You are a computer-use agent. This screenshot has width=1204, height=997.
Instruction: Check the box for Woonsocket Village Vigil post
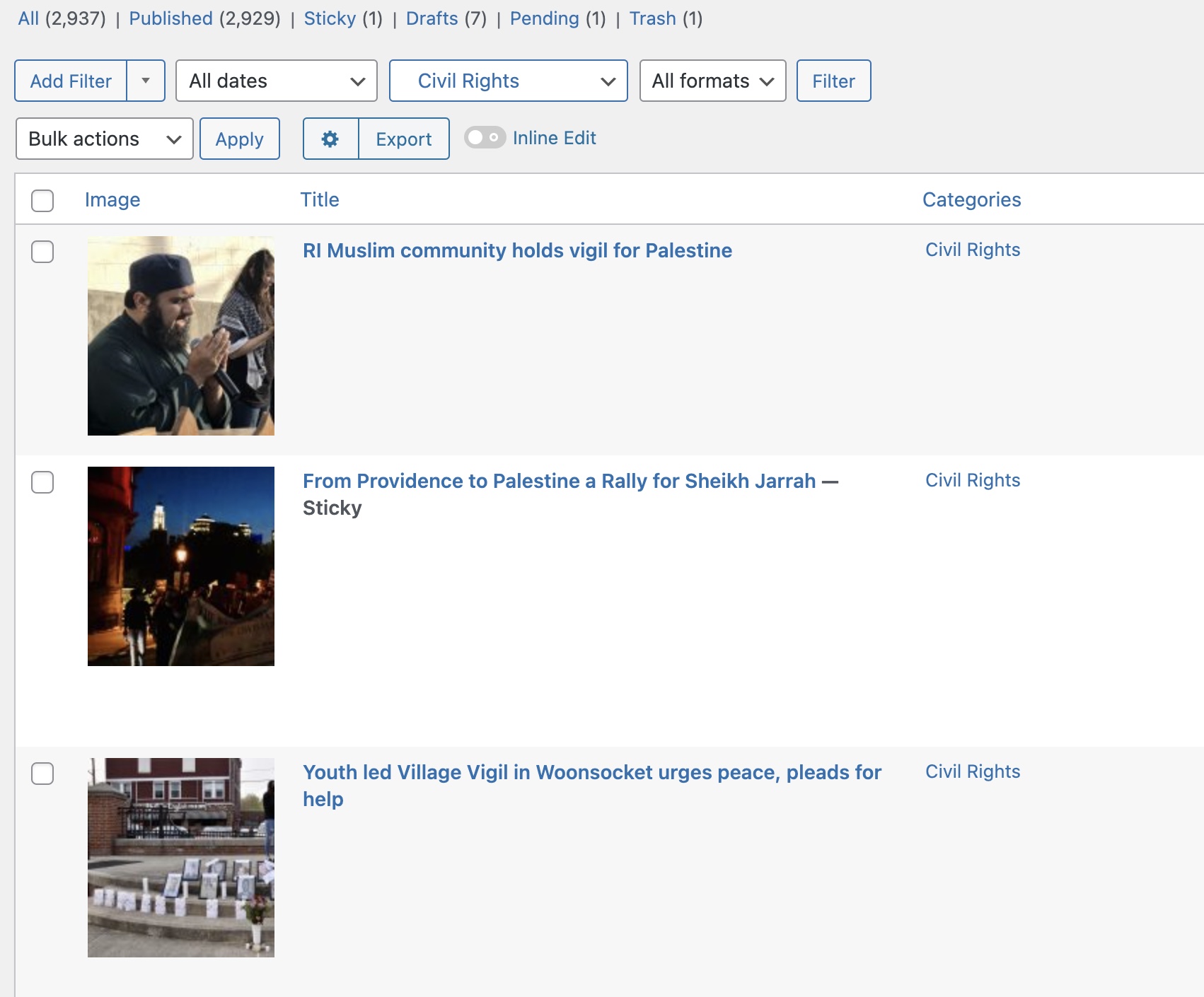pos(42,773)
